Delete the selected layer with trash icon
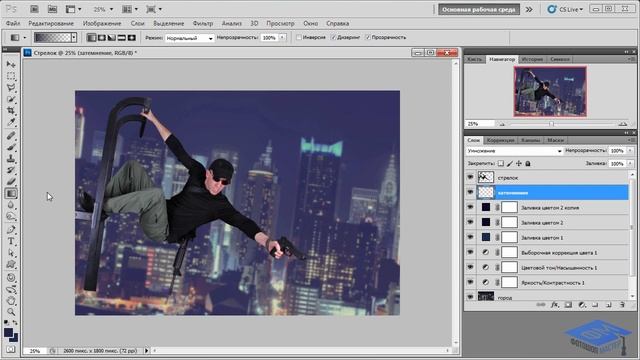640x360 pixels. tap(622, 305)
